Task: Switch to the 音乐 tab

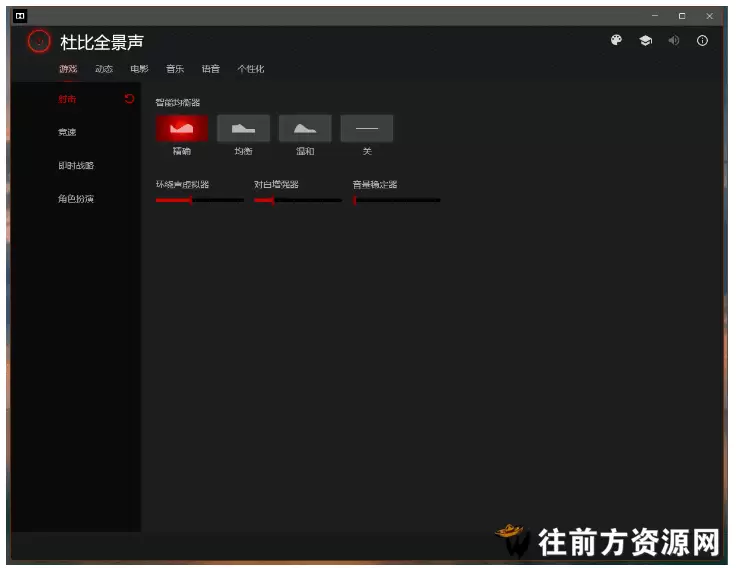Action: coord(175,69)
